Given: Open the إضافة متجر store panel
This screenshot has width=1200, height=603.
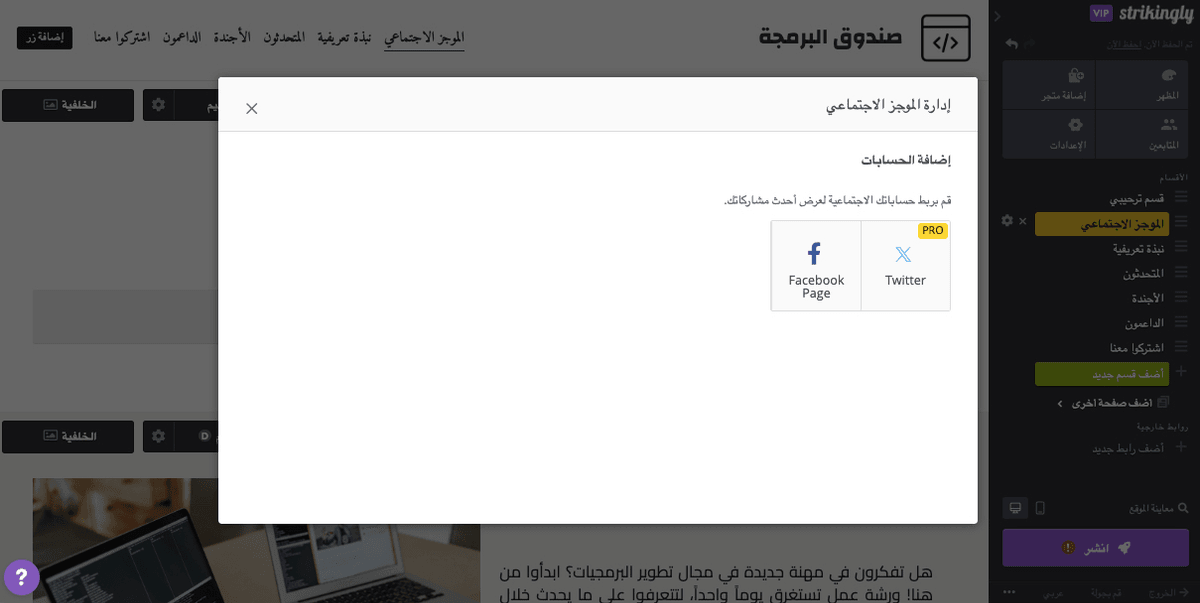Looking at the screenshot, I should [1049, 84].
